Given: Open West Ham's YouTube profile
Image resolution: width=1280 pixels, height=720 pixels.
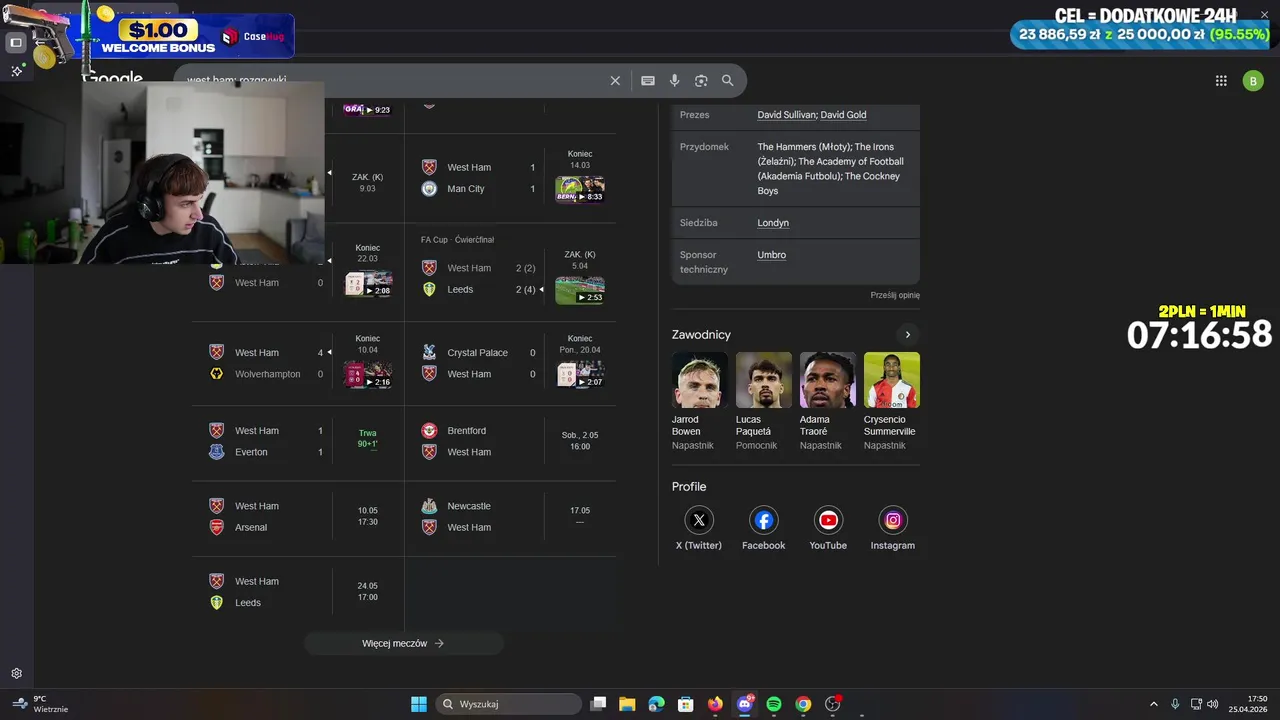Looking at the screenshot, I should (828, 528).
